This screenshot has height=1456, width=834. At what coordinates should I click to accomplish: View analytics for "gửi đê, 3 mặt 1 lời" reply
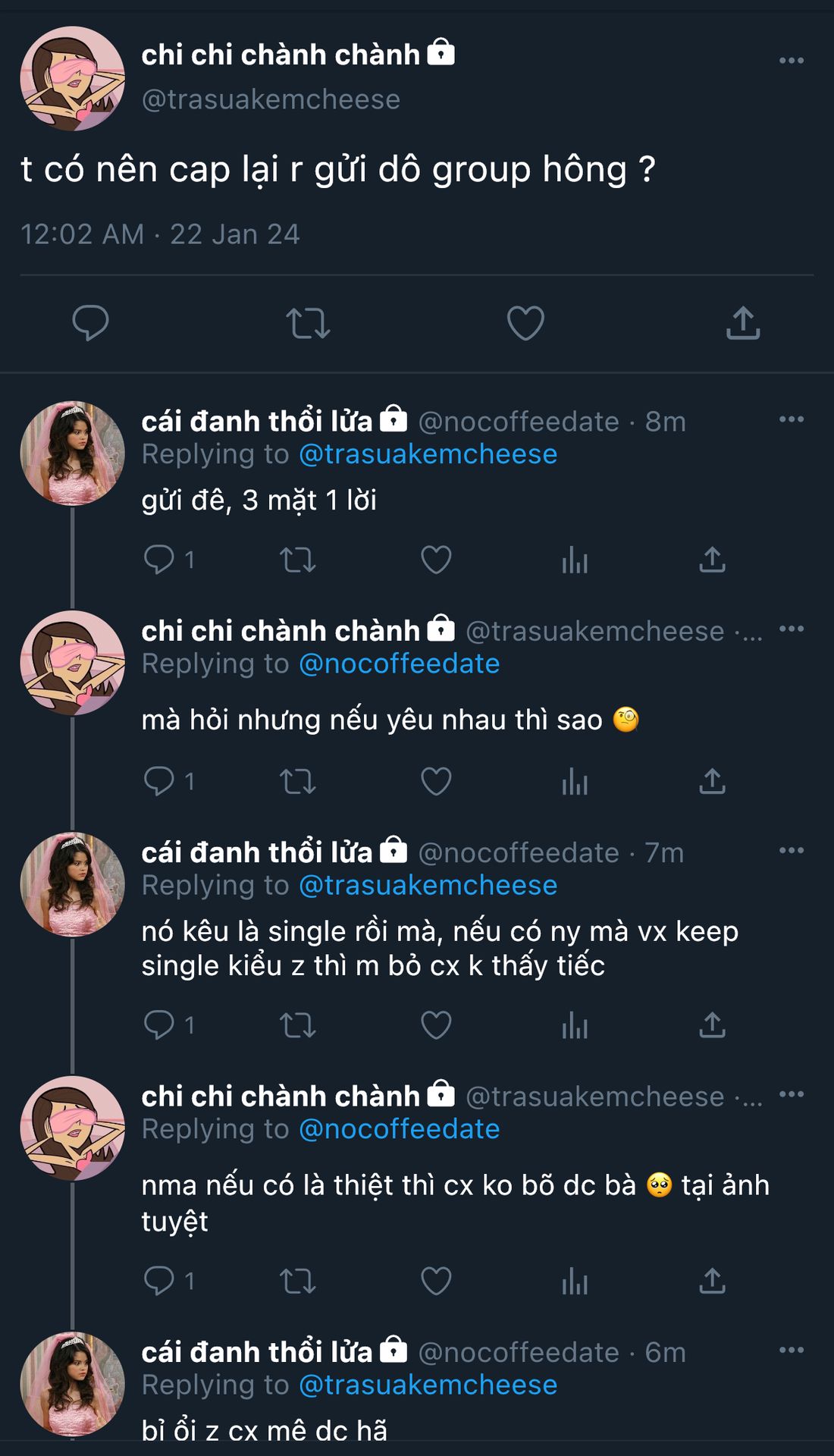pos(575,560)
